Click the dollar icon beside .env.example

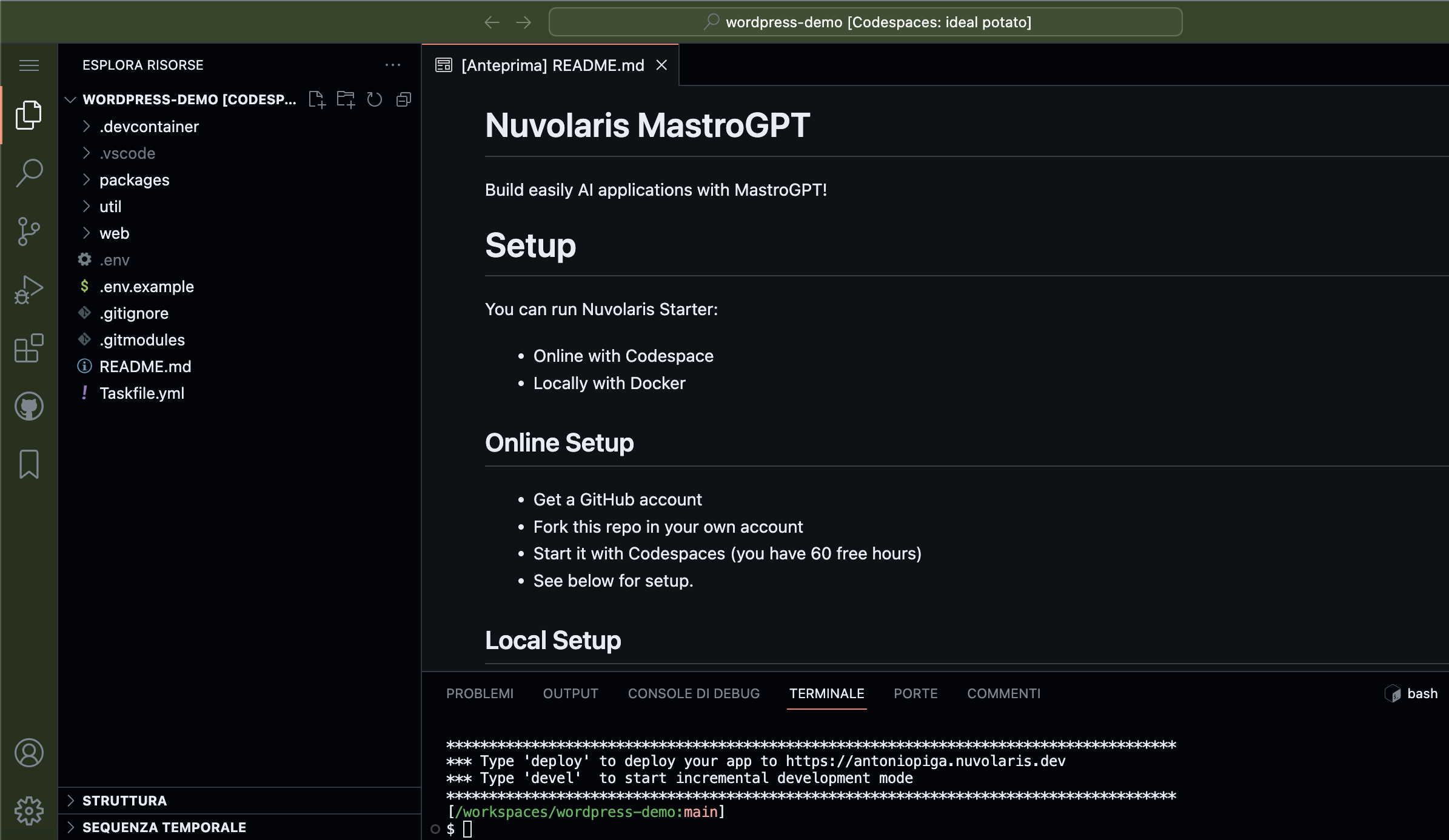click(84, 286)
